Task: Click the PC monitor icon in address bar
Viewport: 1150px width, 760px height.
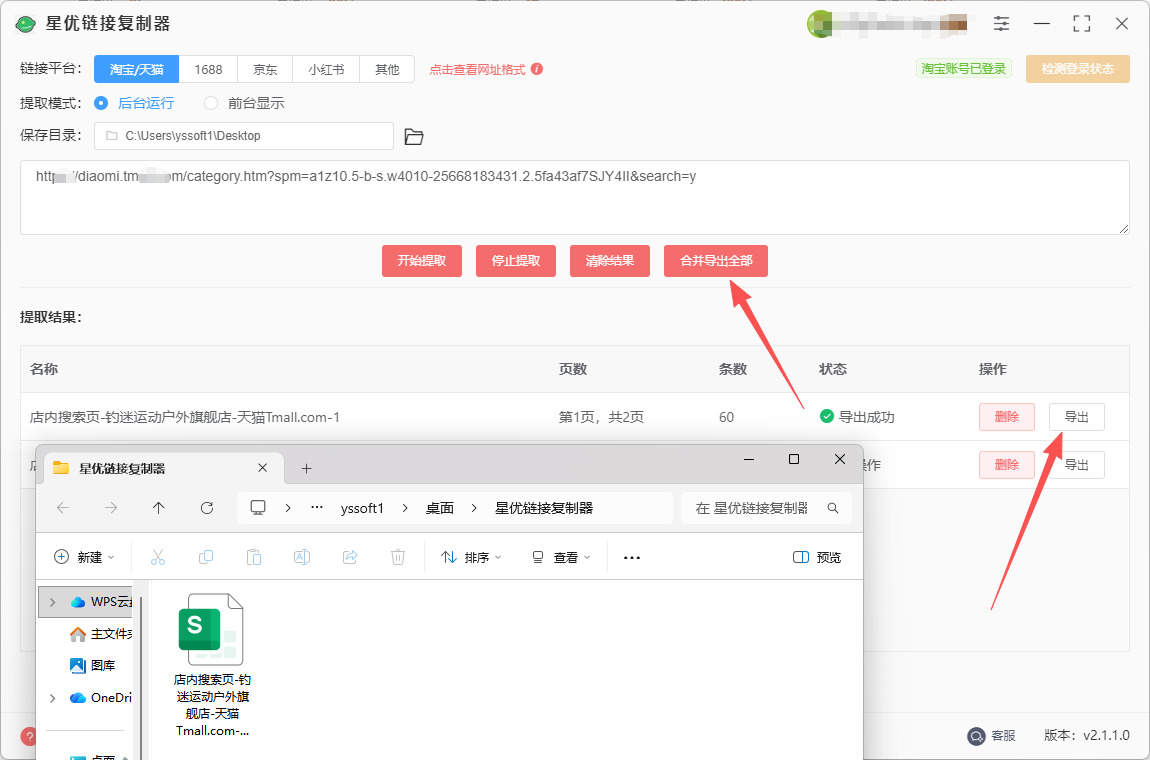Action: coord(257,508)
